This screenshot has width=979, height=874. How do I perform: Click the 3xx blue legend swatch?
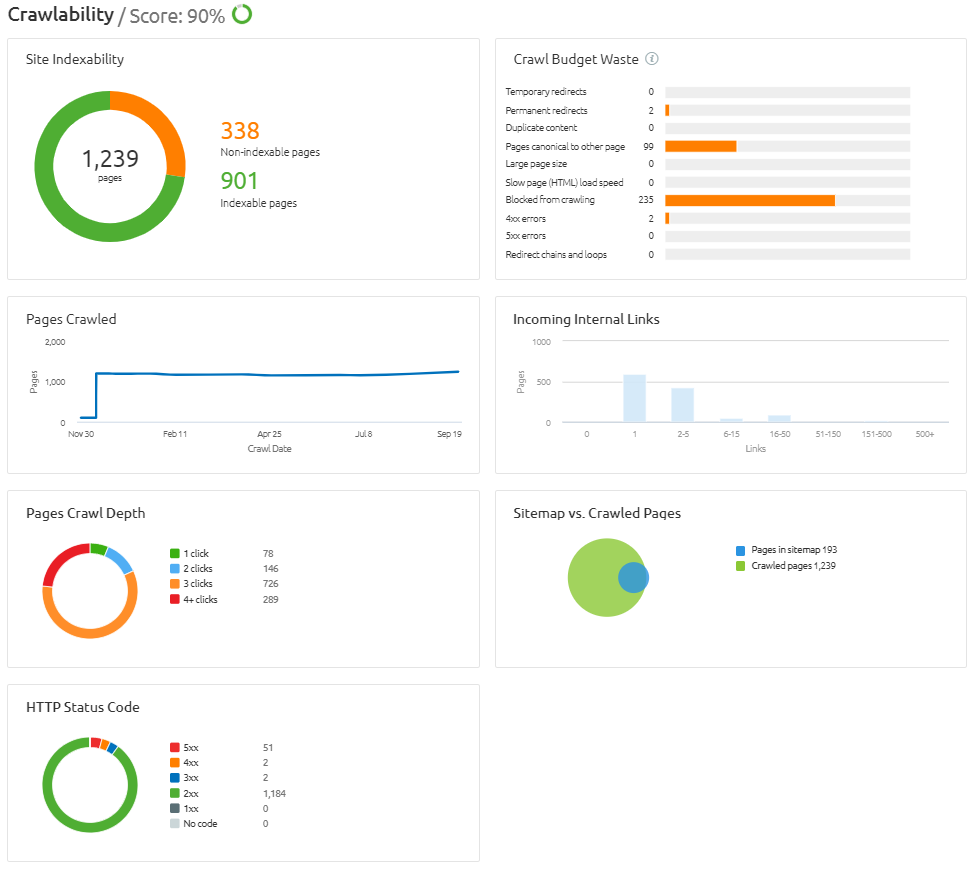pos(175,778)
